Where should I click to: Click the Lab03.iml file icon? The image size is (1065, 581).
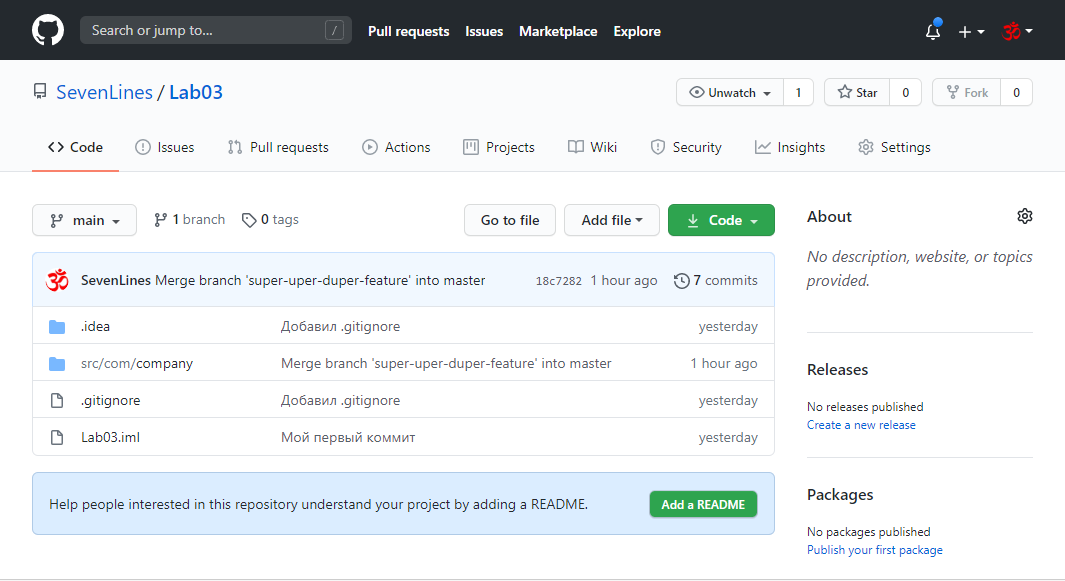pos(57,438)
